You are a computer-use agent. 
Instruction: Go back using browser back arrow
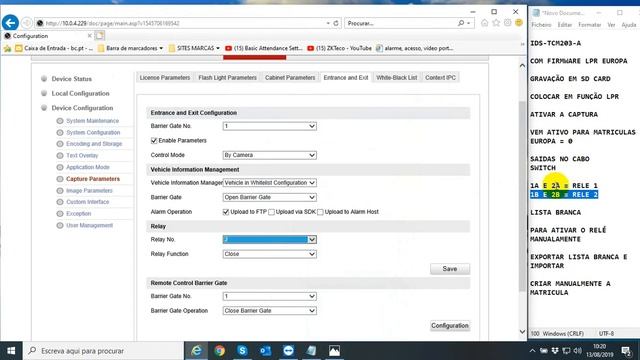click(x=10, y=23)
